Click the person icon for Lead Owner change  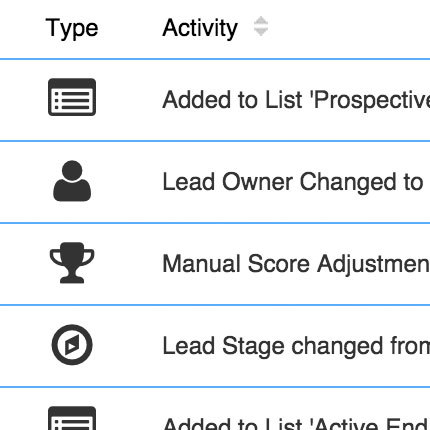72,181
